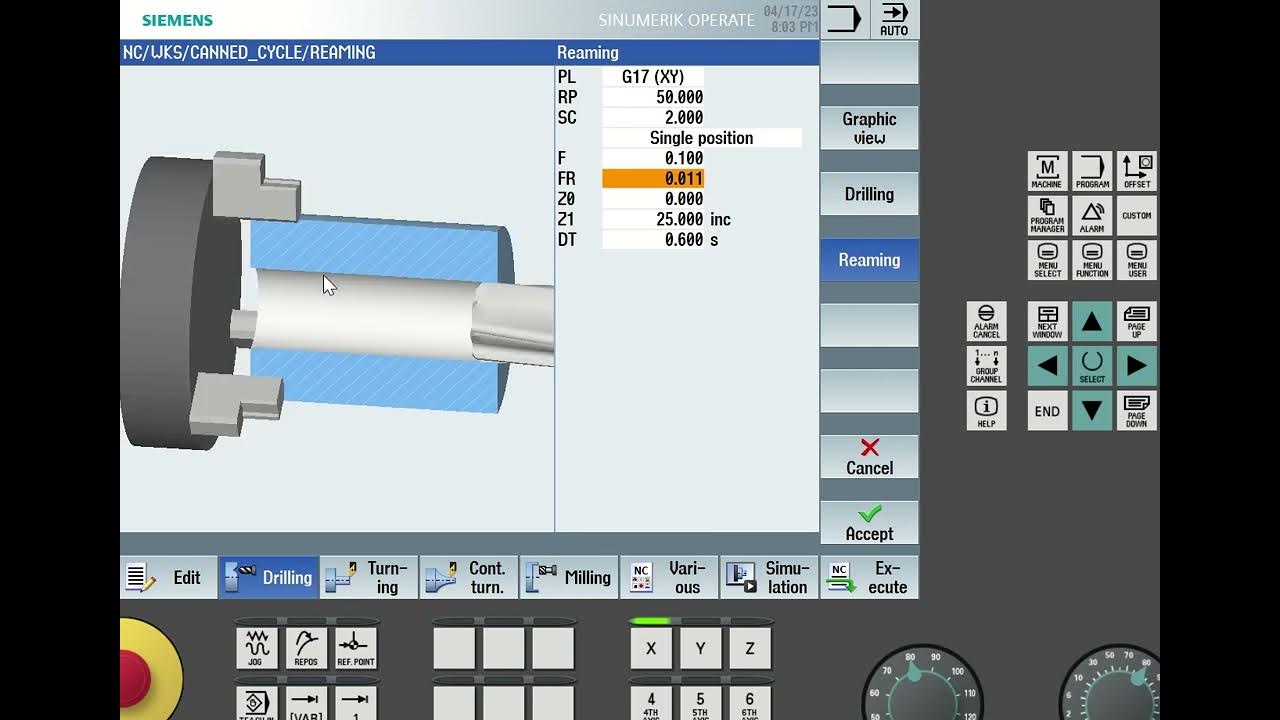Screen dimensions: 1280x720
Task: Cancel the reaming cycle input
Action: pos(869,457)
